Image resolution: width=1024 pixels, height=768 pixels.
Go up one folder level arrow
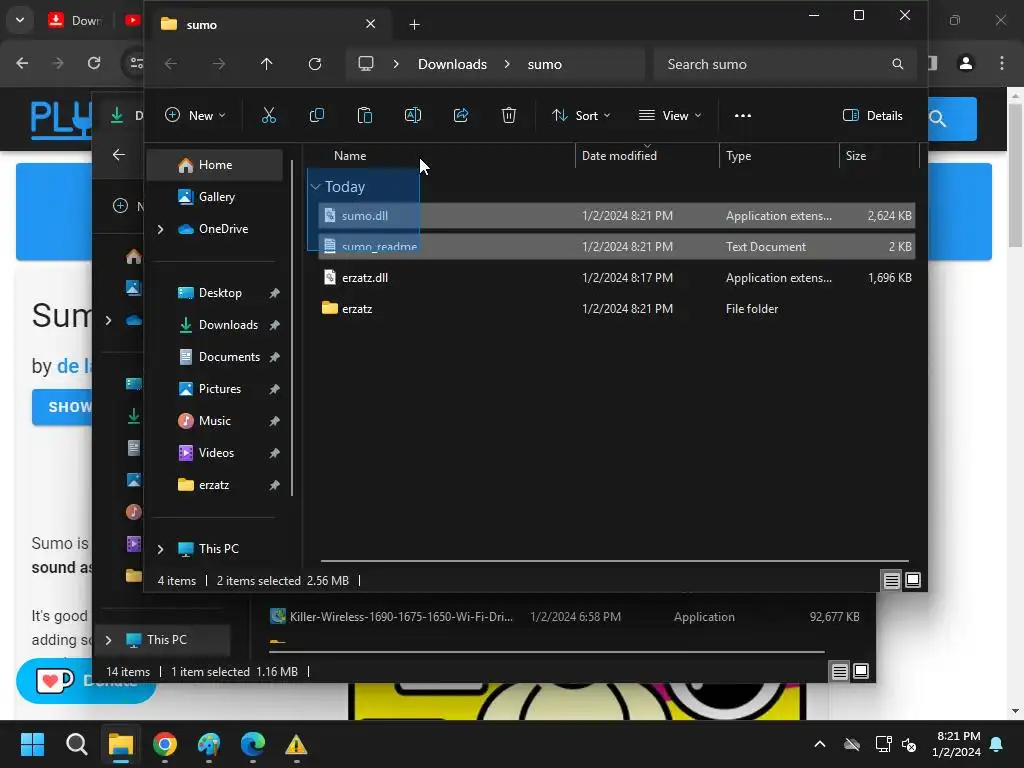point(266,64)
